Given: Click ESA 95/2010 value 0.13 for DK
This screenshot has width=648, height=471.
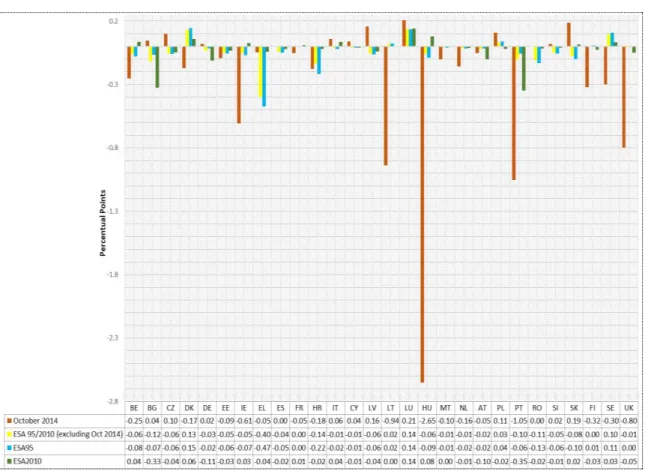Looking at the screenshot, I should click(x=189, y=434).
